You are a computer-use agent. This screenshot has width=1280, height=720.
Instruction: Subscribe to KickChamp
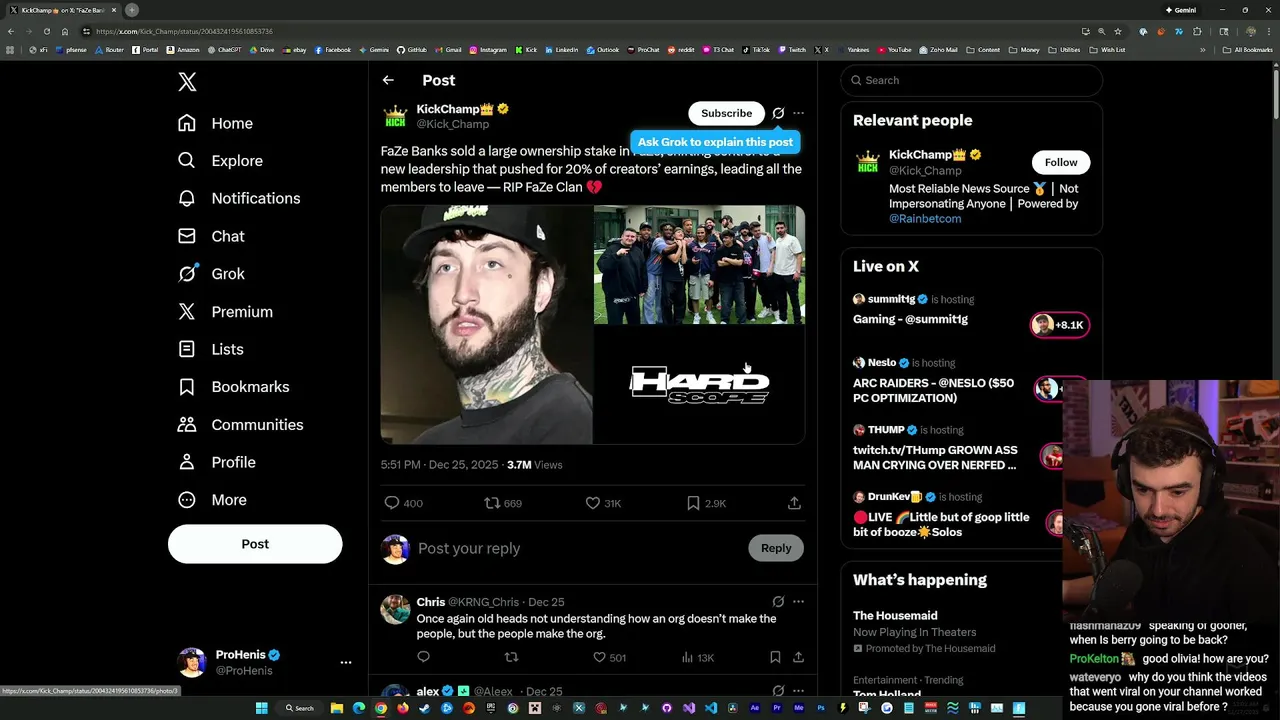click(x=726, y=113)
